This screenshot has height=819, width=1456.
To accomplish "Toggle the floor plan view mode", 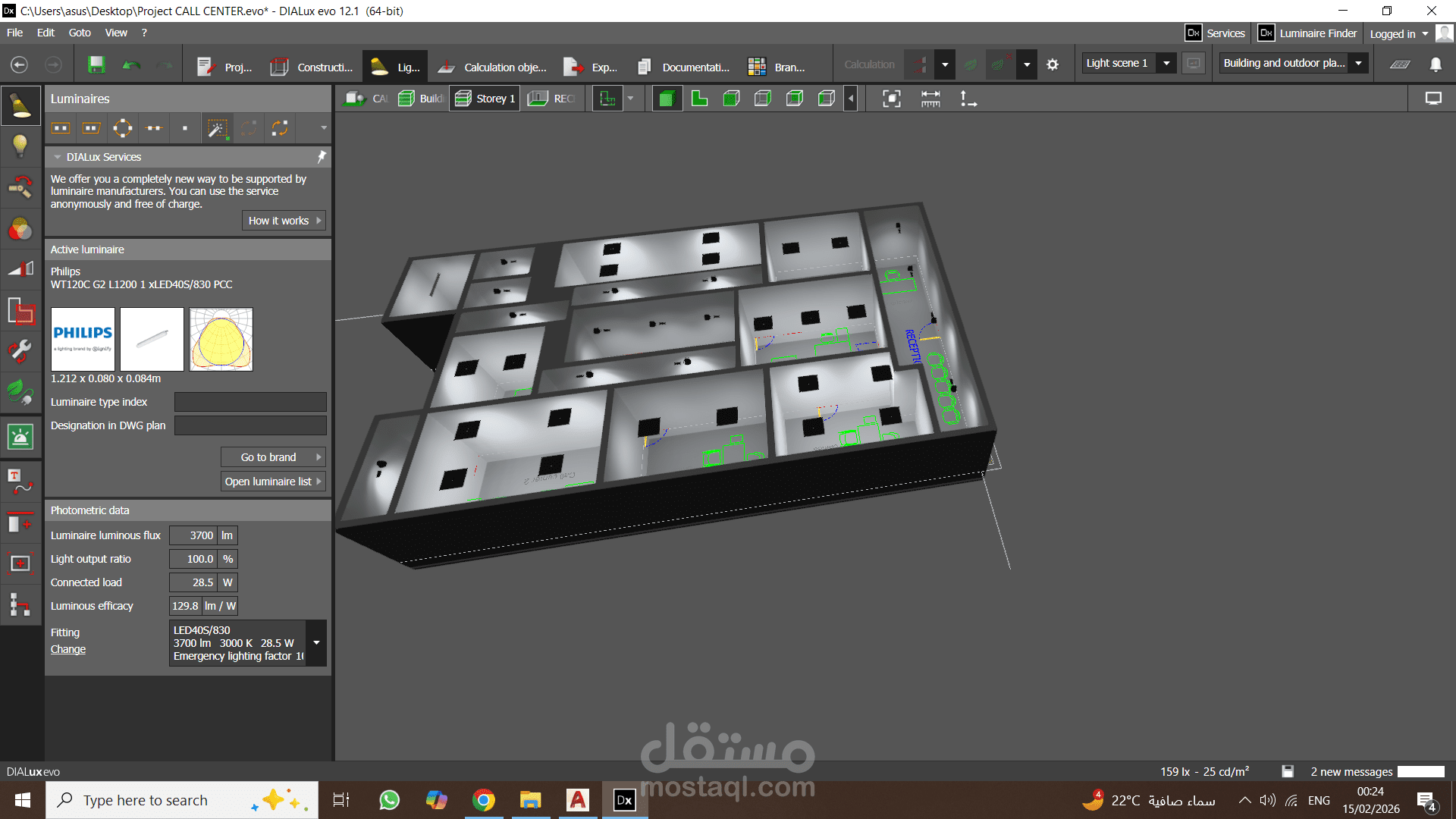I will pyautogui.click(x=699, y=99).
